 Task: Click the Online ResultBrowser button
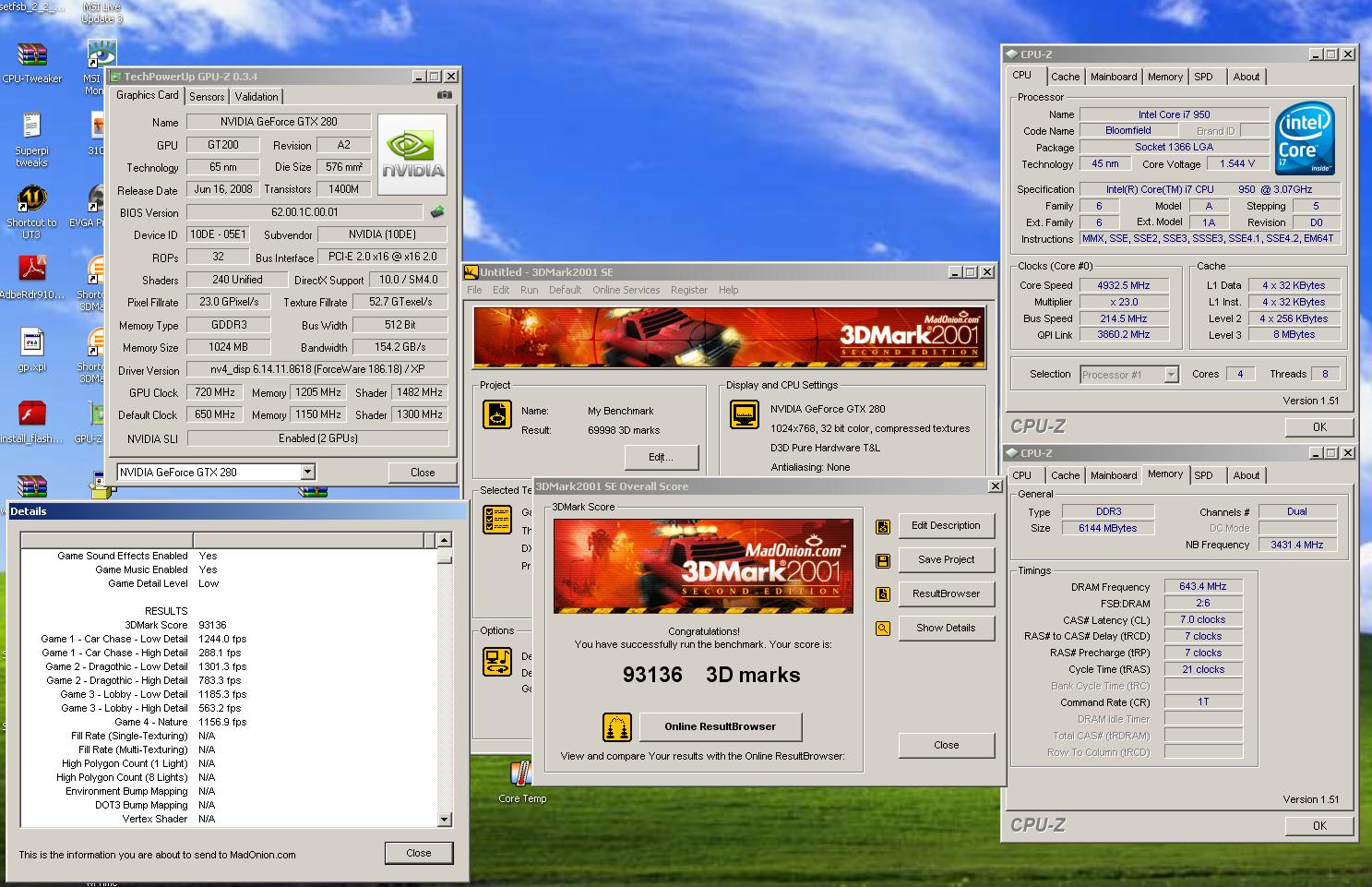(720, 727)
